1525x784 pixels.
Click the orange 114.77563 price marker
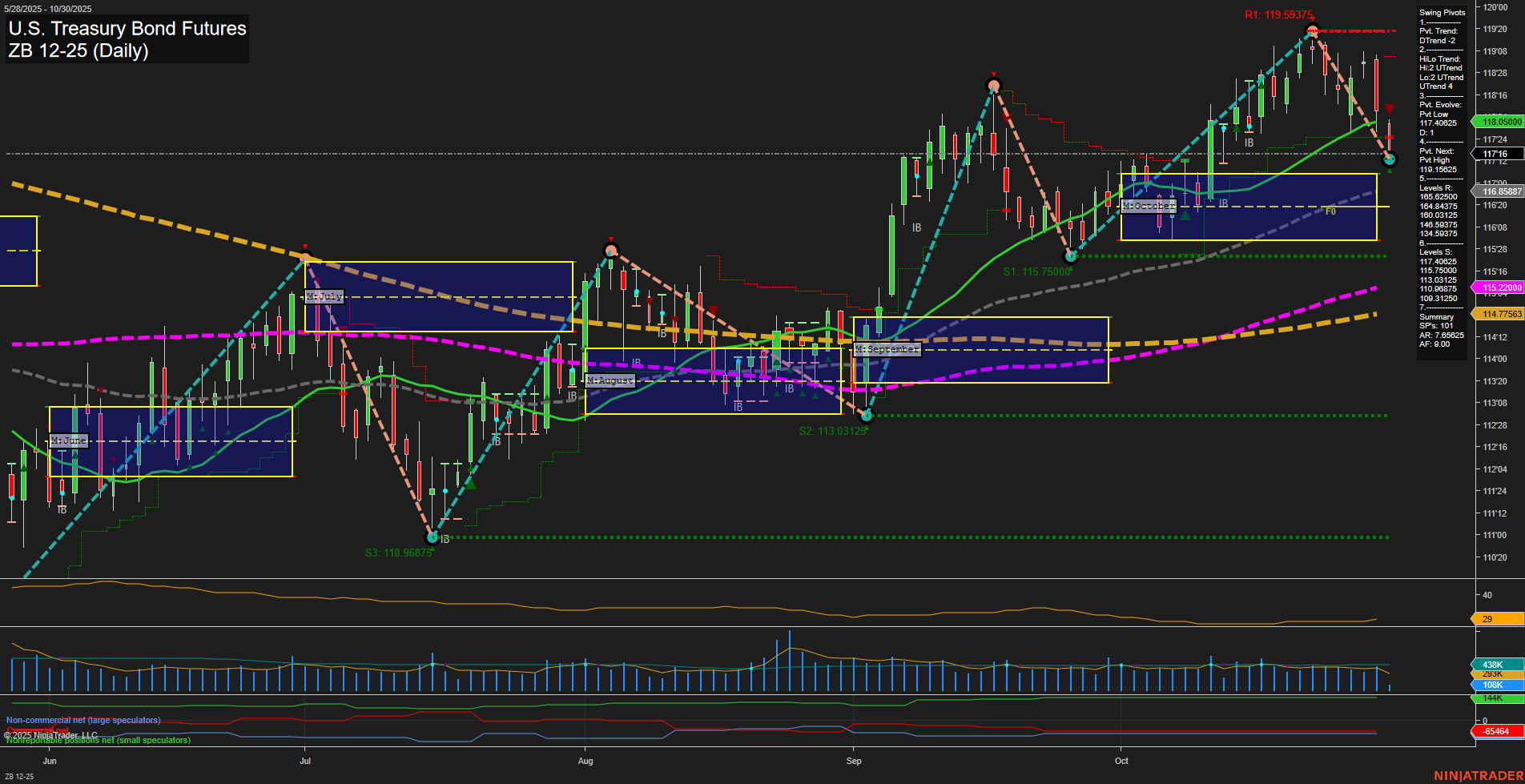(x=1495, y=314)
